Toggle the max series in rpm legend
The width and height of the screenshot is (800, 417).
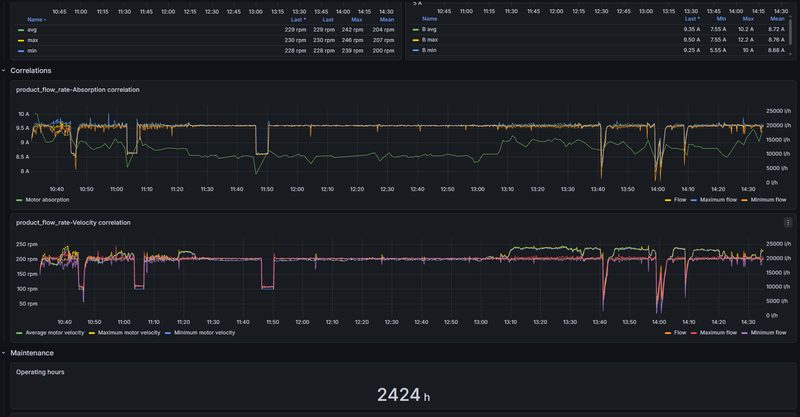(x=33, y=40)
